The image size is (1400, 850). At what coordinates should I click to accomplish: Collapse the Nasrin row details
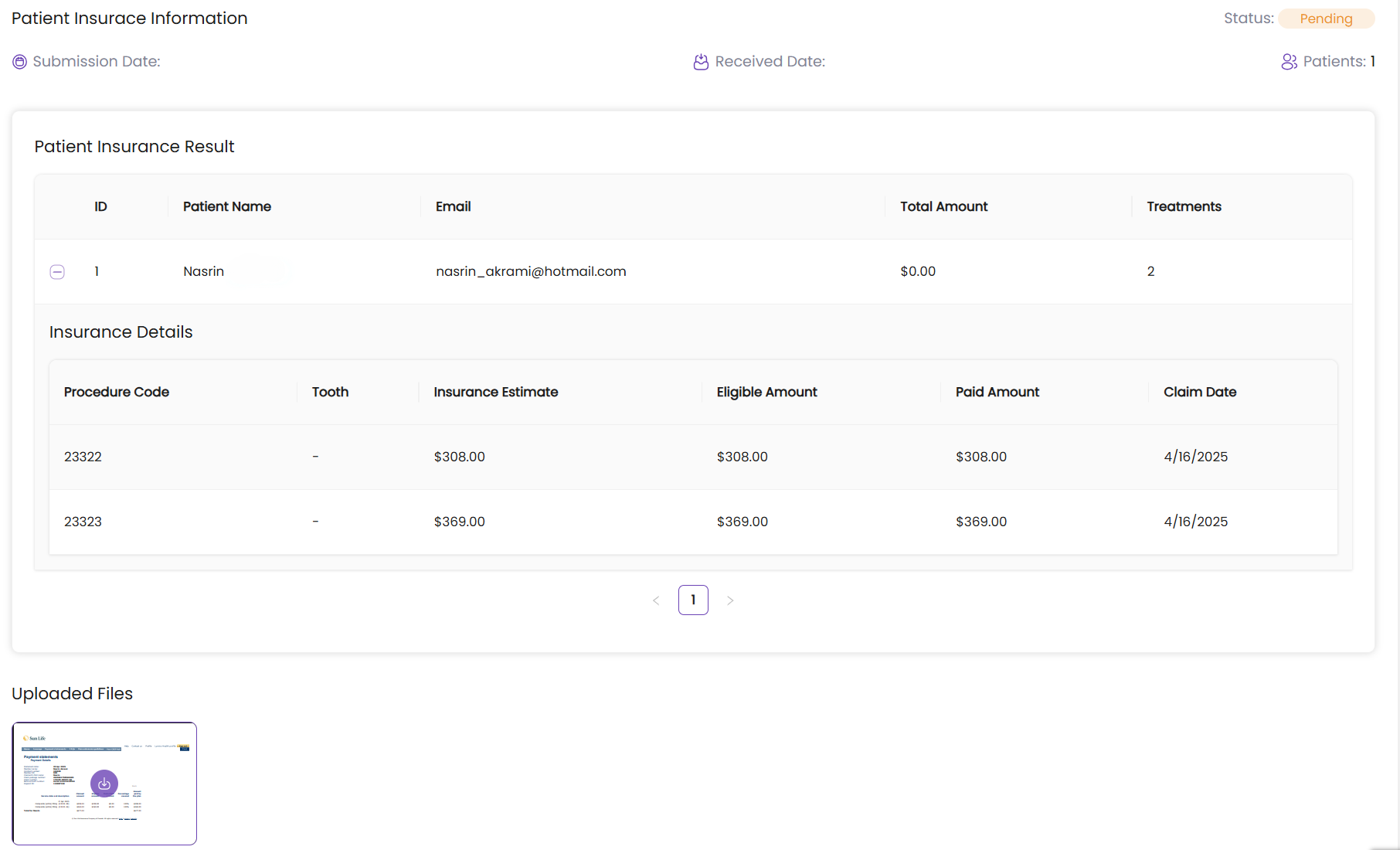click(57, 272)
